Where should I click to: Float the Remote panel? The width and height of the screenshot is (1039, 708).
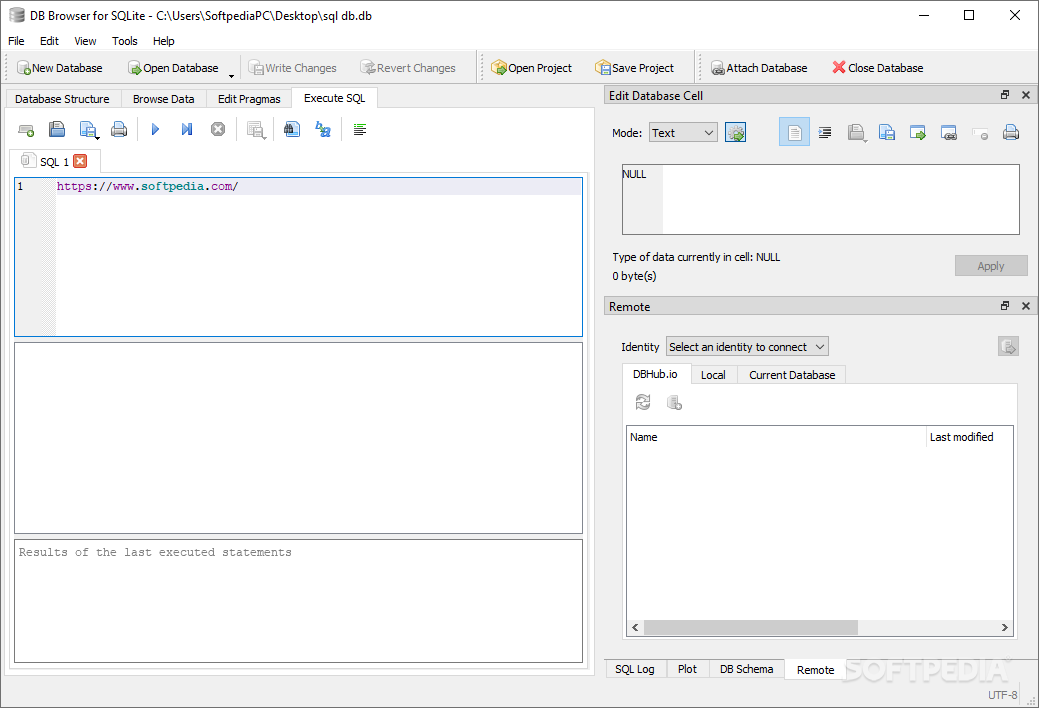click(x=1005, y=306)
